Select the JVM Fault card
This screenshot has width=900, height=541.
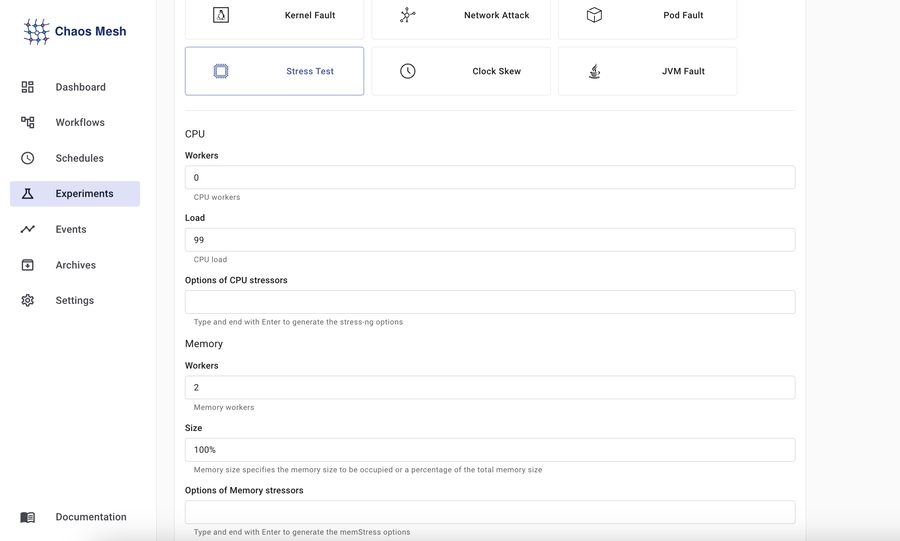(647, 71)
